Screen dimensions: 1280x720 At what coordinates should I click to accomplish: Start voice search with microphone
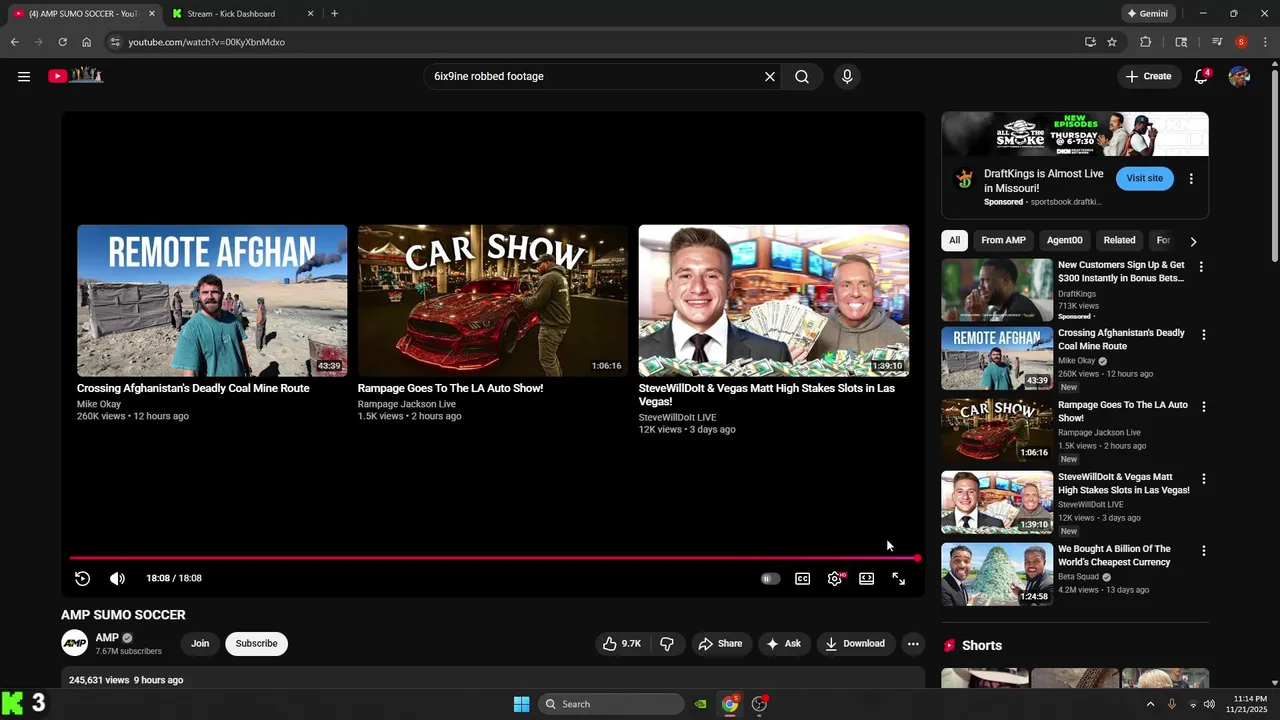pyautogui.click(x=847, y=76)
